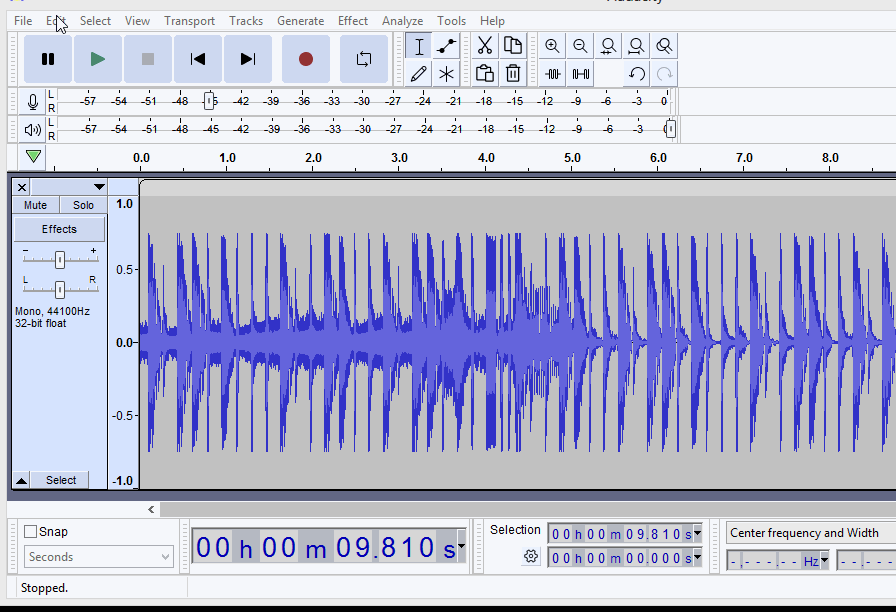
Task: Enable the Snap checkbox
Action: click(x=31, y=531)
